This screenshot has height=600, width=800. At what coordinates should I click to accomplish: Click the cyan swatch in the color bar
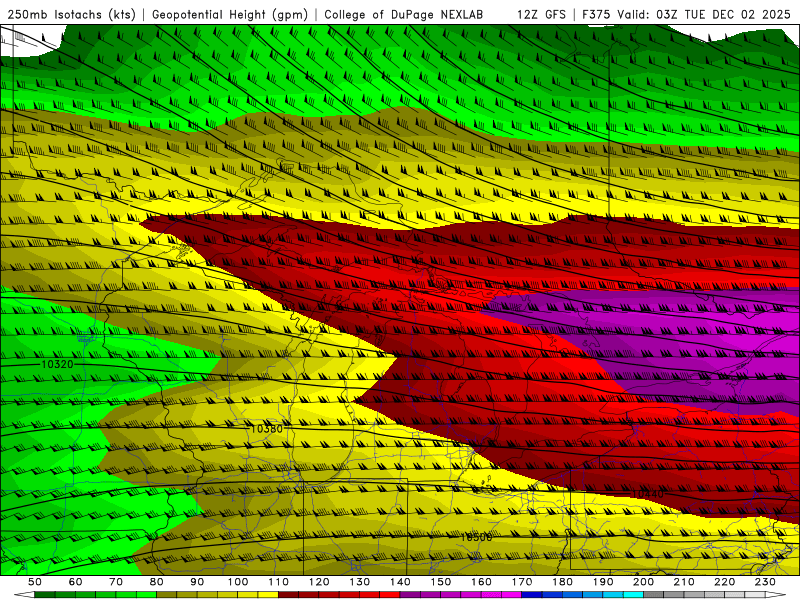point(633,594)
